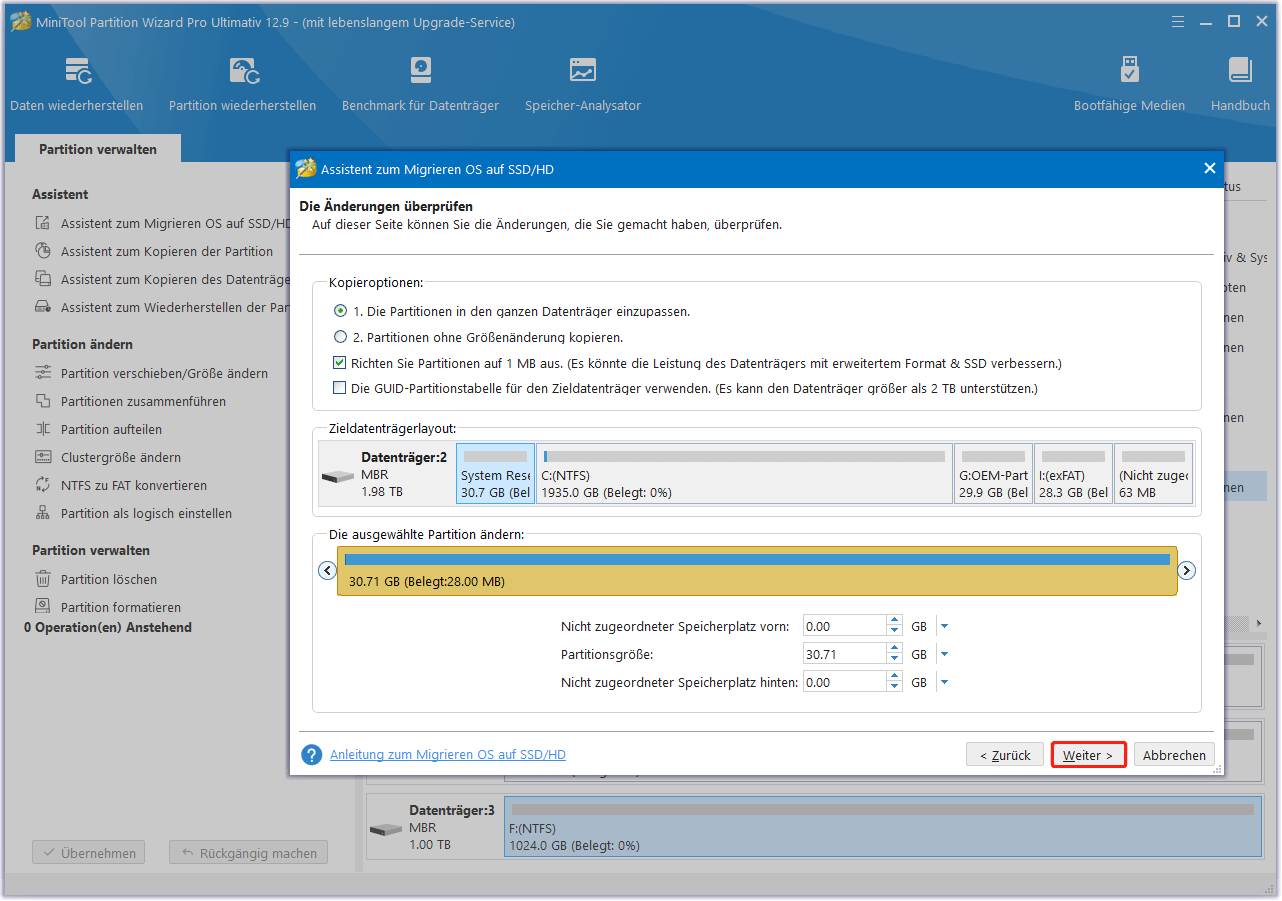Open unit dropdown for Partitionsgröße
The height and width of the screenshot is (901, 1282).
point(944,655)
